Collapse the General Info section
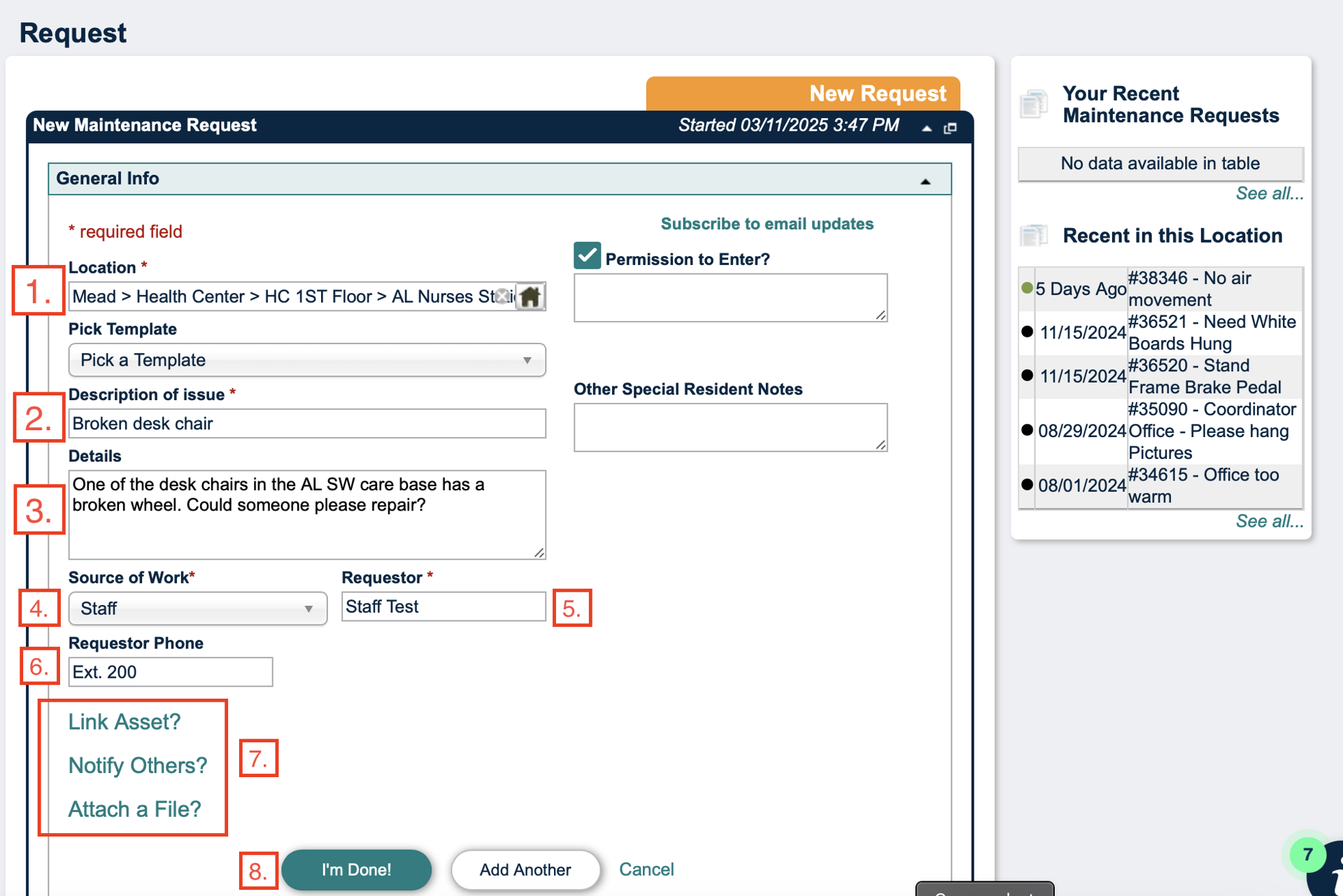This screenshot has width=1343, height=896. click(925, 181)
